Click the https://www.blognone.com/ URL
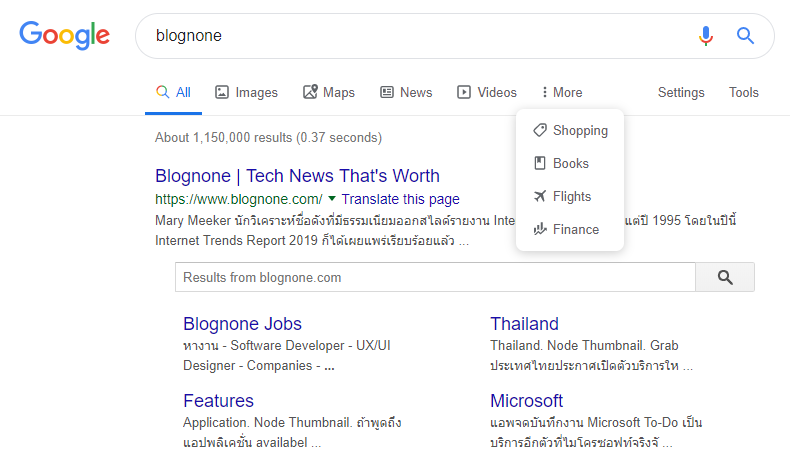This screenshot has width=790, height=464. [239, 199]
